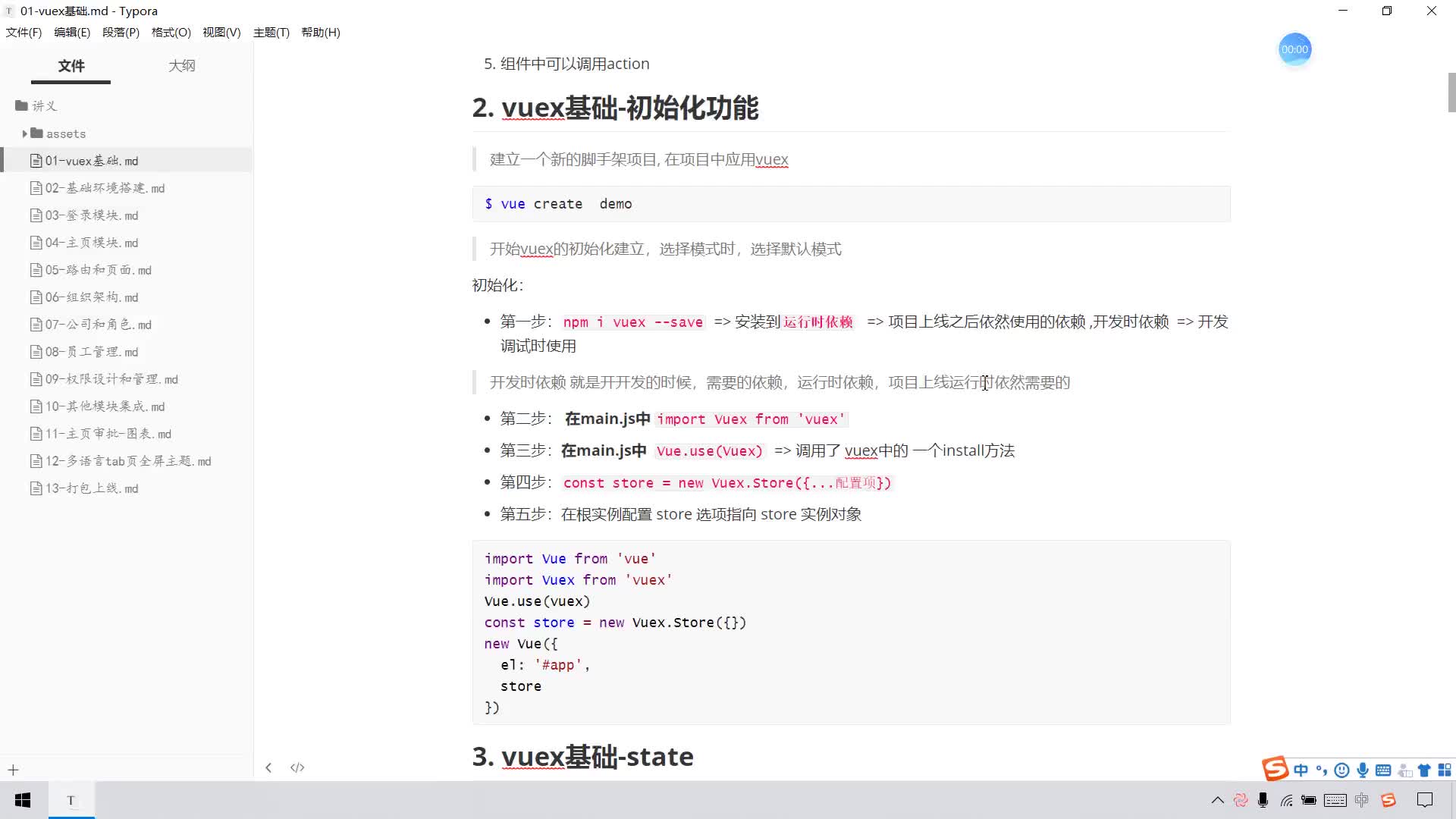Click heading 3. vuex基础-state
This screenshot has height=819, width=1456.
582,756
